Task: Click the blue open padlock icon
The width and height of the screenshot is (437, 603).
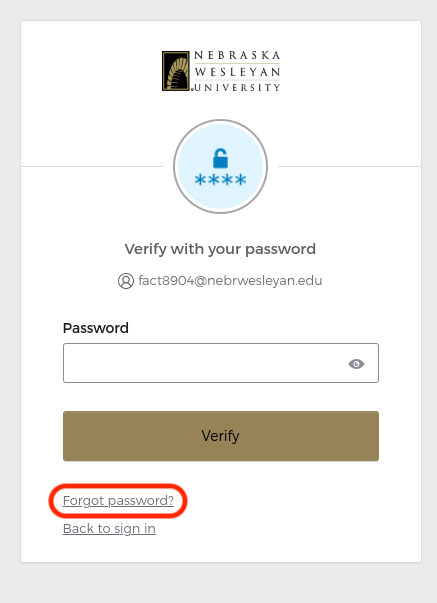Action: (220, 158)
